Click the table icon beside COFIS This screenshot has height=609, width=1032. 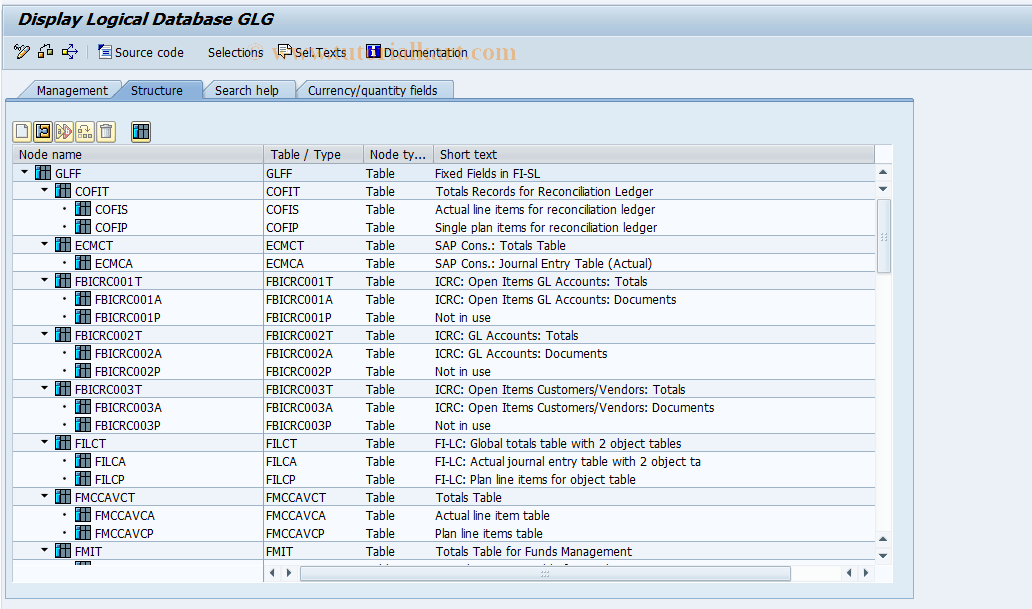pyautogui.click(x=81, y=209)
